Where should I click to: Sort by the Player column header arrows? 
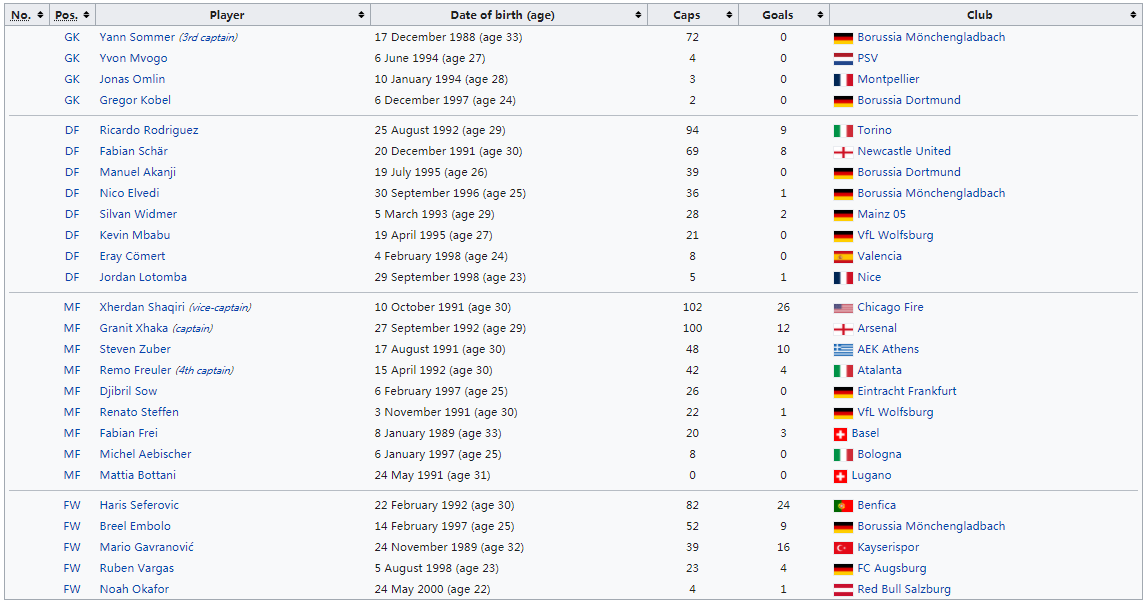[361, 15]
